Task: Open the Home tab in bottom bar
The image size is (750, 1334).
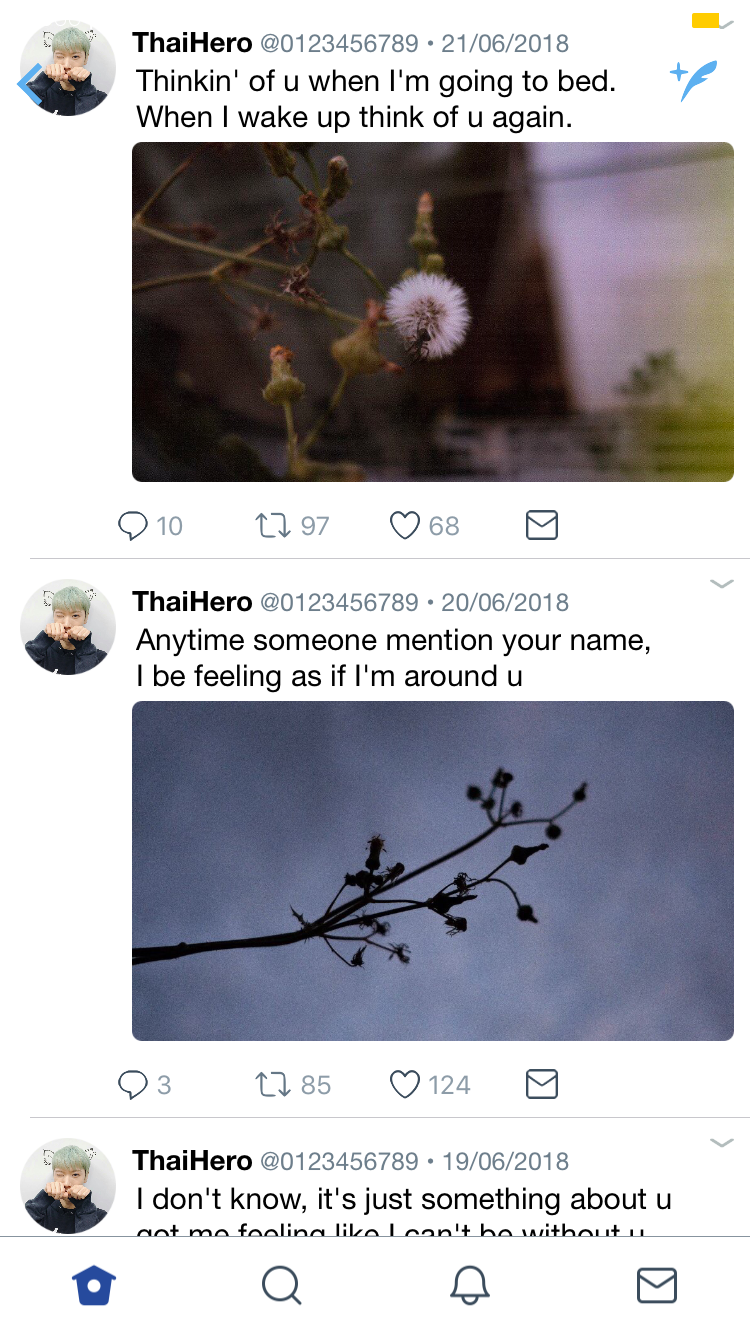Action: click(x=95, y=1286)
